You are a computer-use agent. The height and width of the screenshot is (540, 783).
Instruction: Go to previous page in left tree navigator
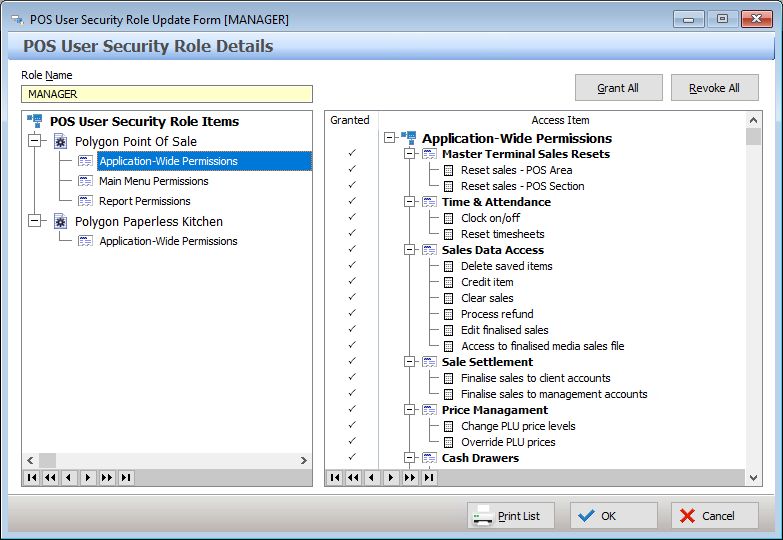pyautogui.click(x=50, y=478)
